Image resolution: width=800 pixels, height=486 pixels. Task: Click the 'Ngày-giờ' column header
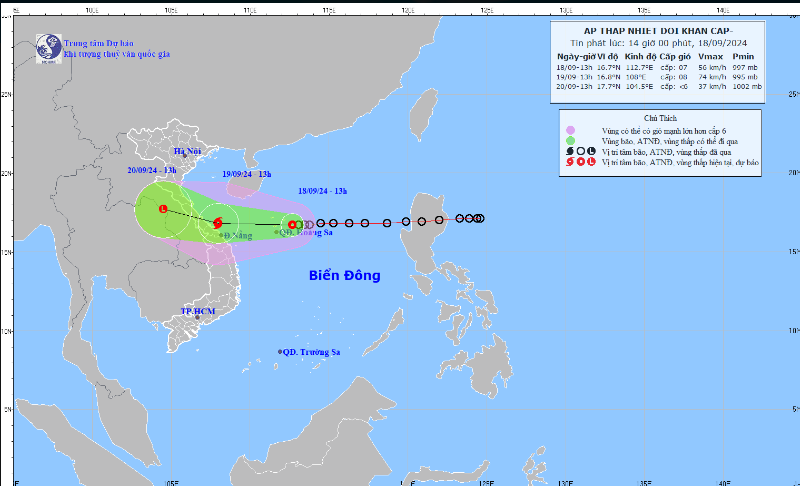(576, 57)
